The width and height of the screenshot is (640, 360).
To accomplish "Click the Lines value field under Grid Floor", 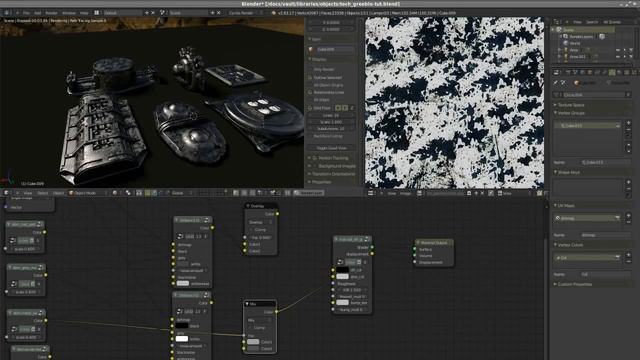I will pyautogui.click(x=331, y=116).
